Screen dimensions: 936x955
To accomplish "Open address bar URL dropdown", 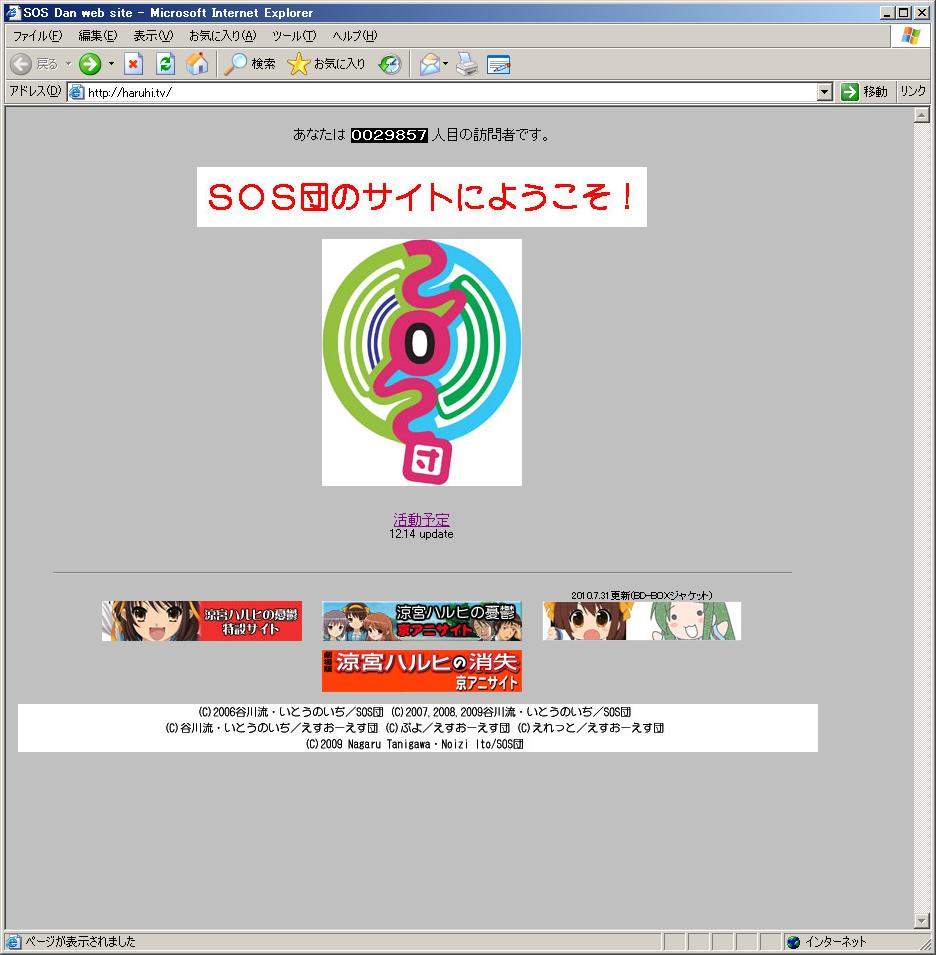I will [x=825, y=92].
